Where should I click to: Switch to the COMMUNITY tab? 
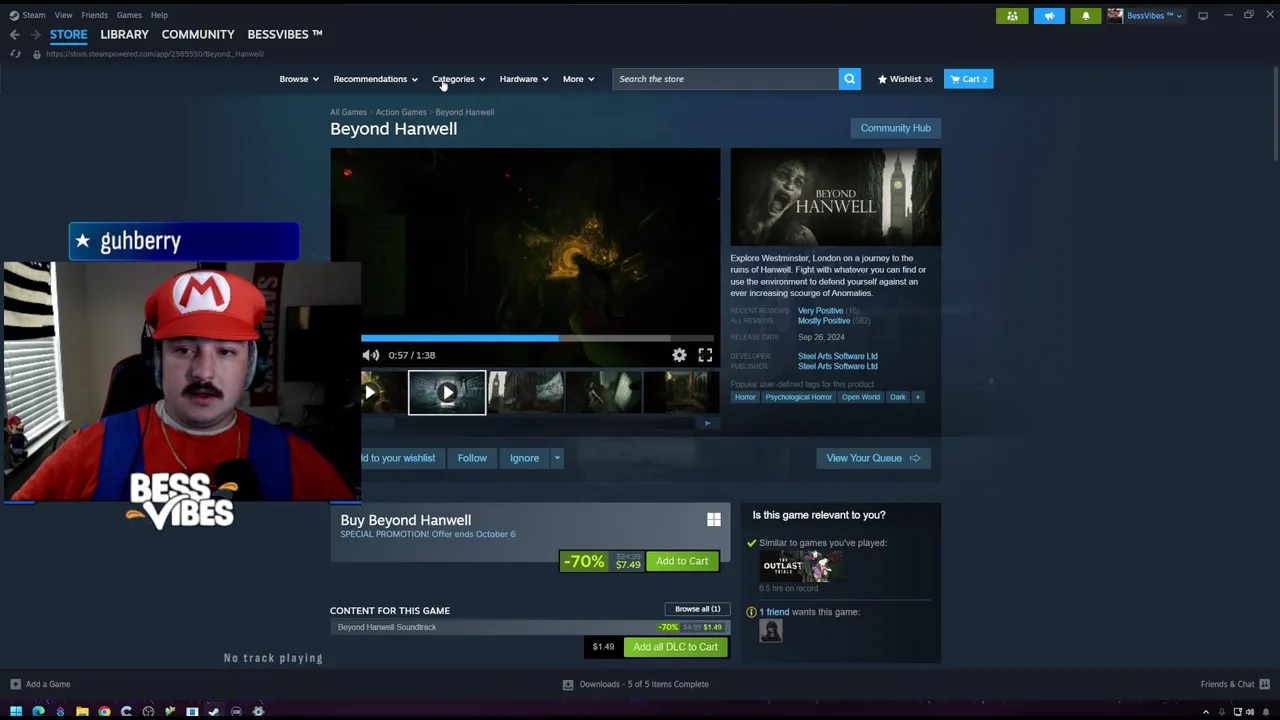[198, 34]
